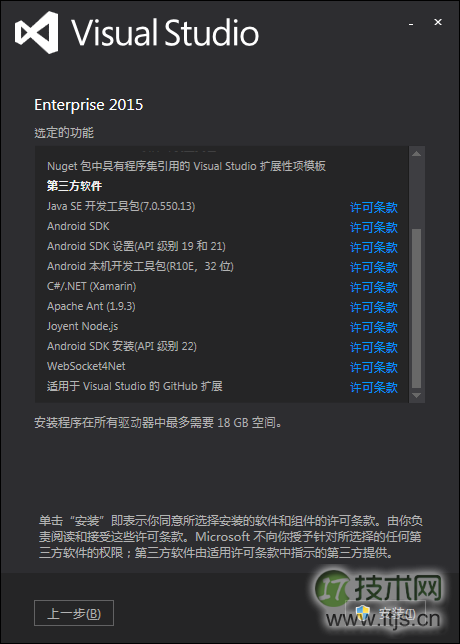This screenshot has width=460, height=644.
Task: View WebSocket4Net license terms link
Action: point(374,367)
